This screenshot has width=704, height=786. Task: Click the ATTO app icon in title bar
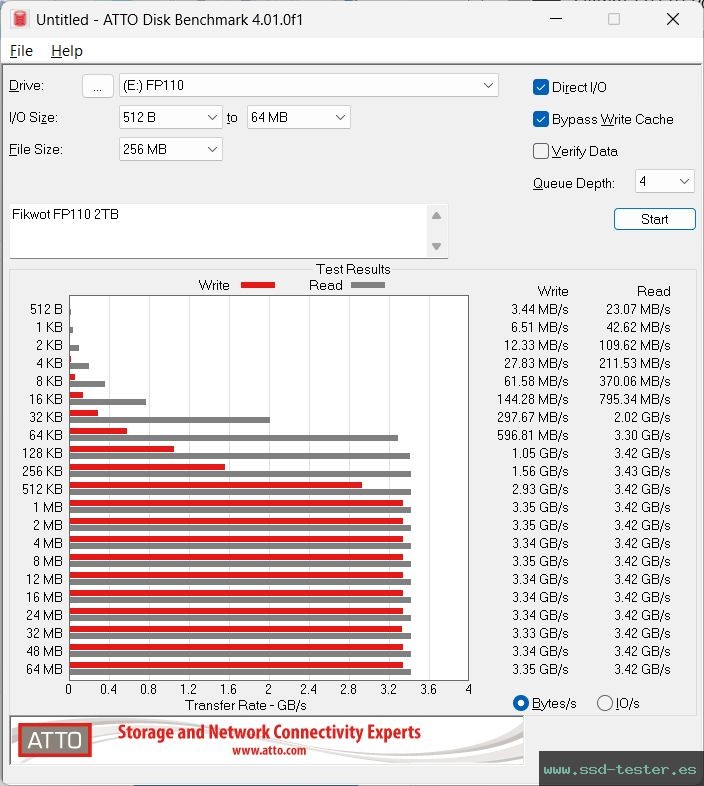click(x=20, y=20)
